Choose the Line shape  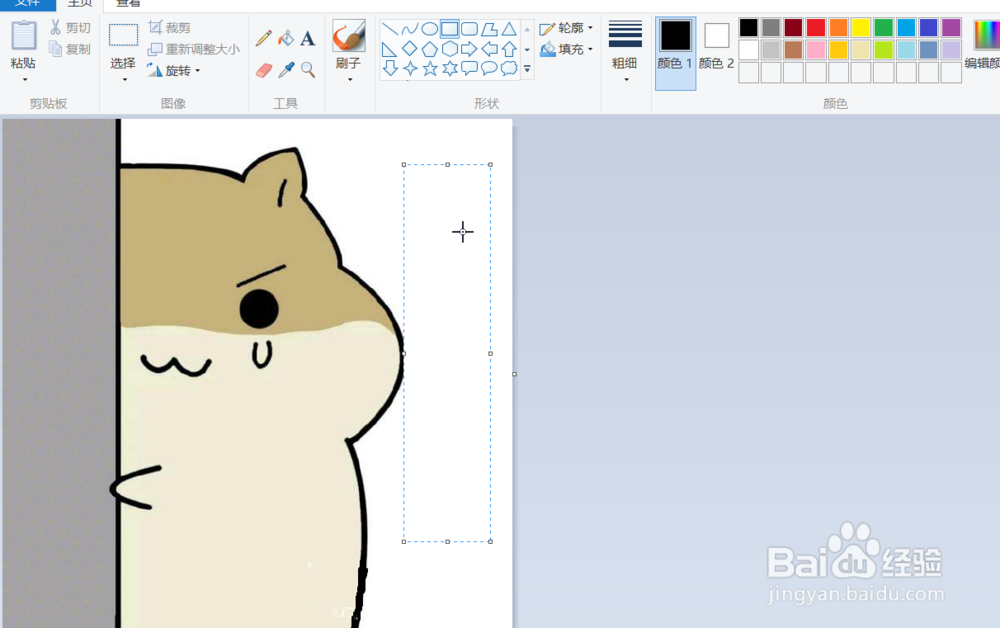pyautogui.click(x=390, y=29)
